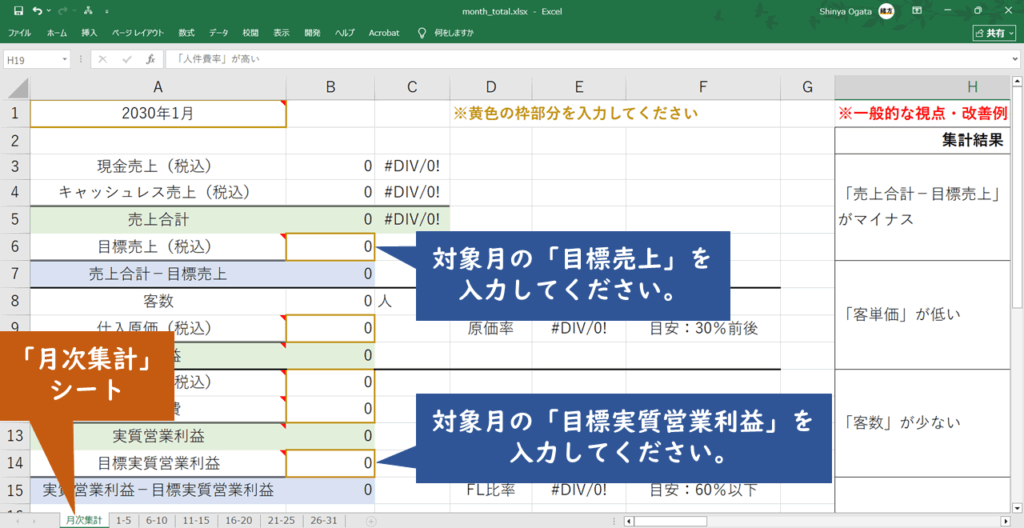1024x528 pixels.
Task: Click the formula bar Enter checkmark icon
Action: pos(127,60)
